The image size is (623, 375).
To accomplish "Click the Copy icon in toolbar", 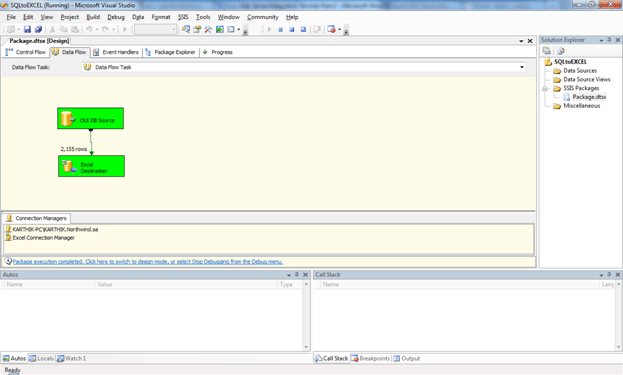I will pos(63,29).
